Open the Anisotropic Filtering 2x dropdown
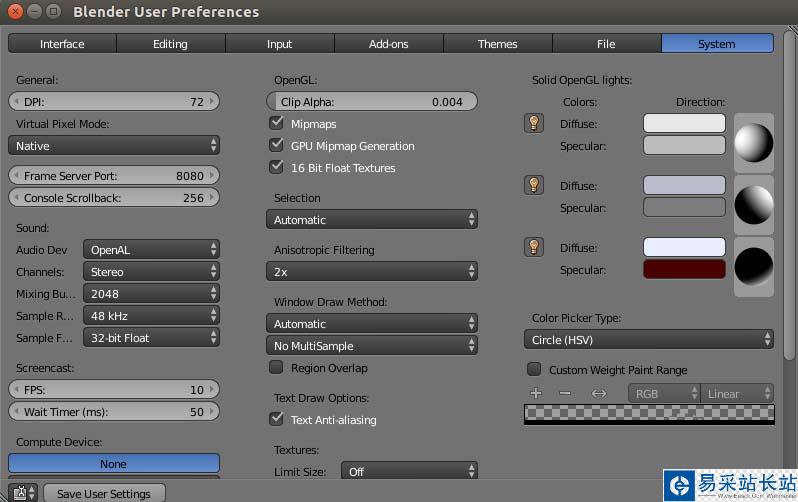 pyautogui.click(x=371, y=272)
